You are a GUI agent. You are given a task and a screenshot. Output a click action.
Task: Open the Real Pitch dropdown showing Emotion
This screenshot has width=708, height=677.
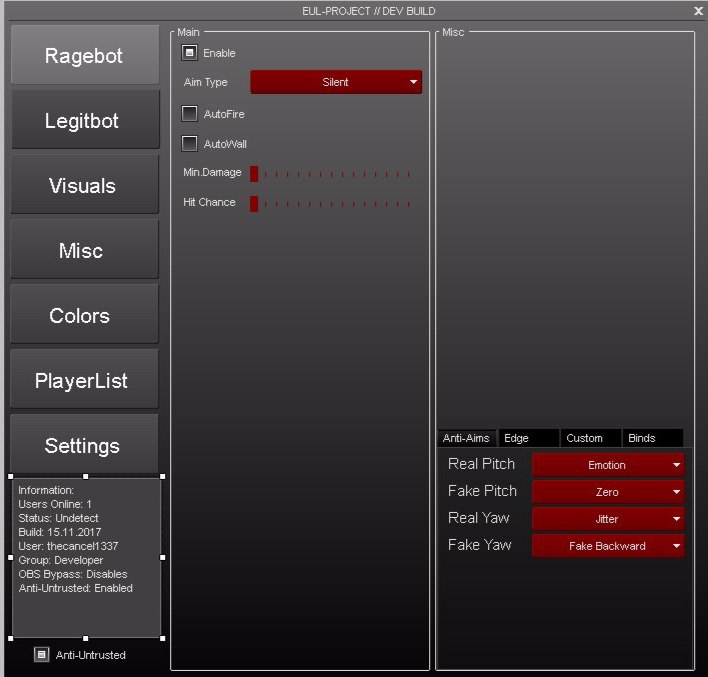point(608,465)
